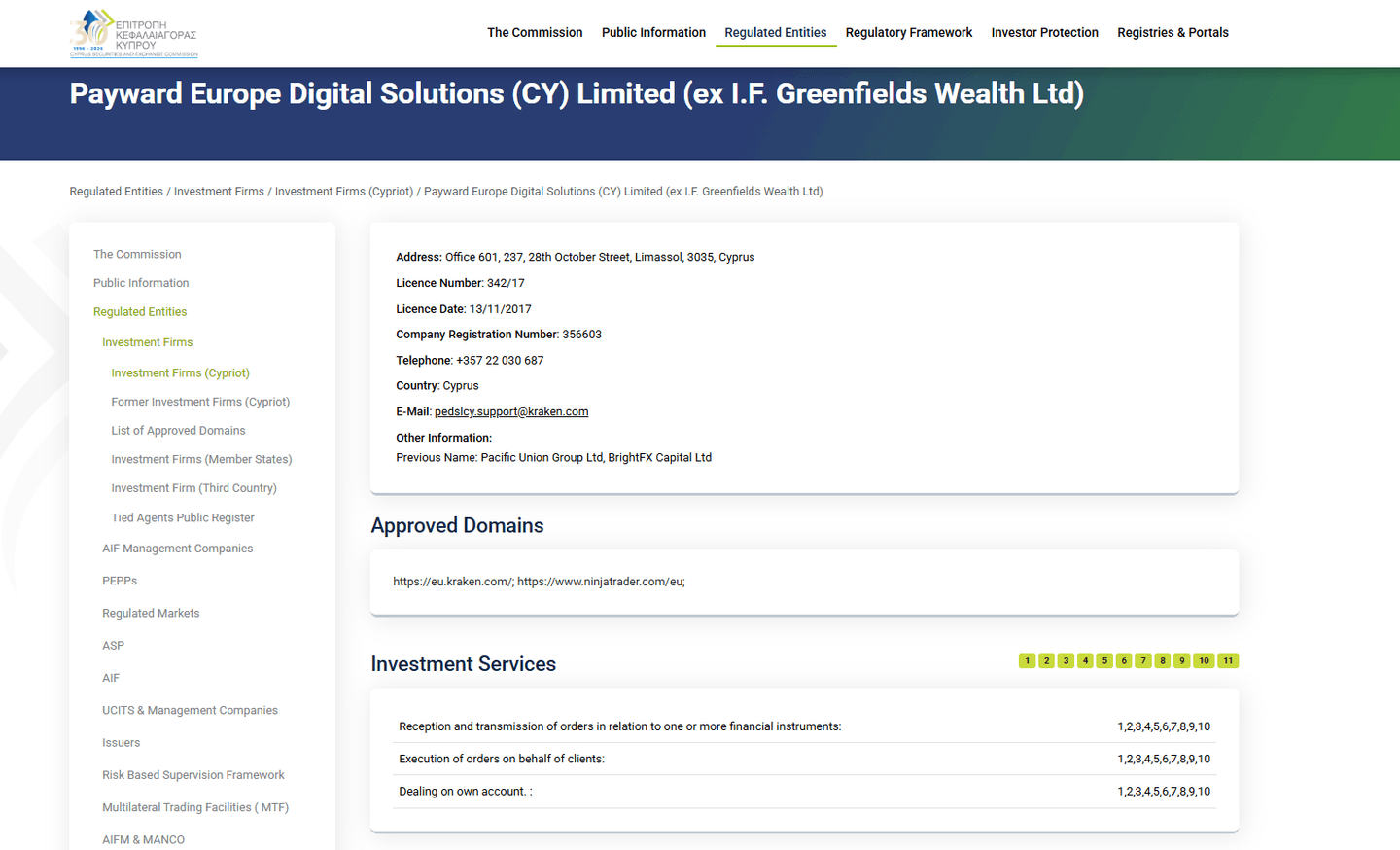Image resolution: width=1400 pixels, height=850 pixels.
Task: Select instrument badge number 2
Action: (x=1046, y=661)
